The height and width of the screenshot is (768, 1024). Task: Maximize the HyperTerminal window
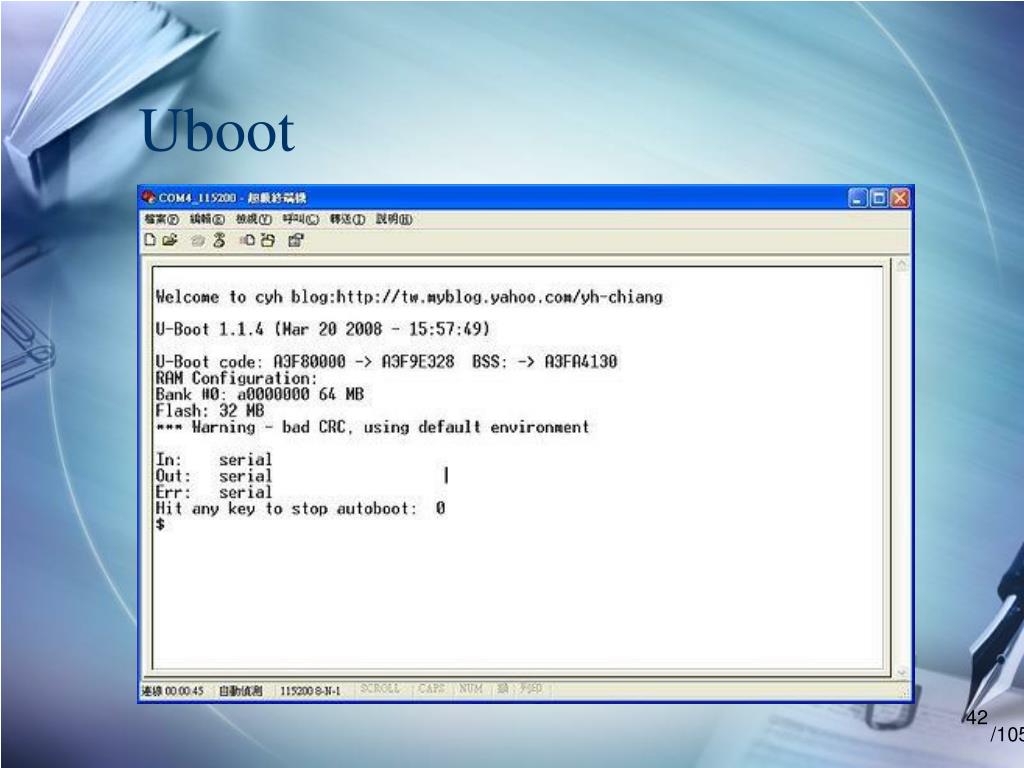tap(879, 198)
